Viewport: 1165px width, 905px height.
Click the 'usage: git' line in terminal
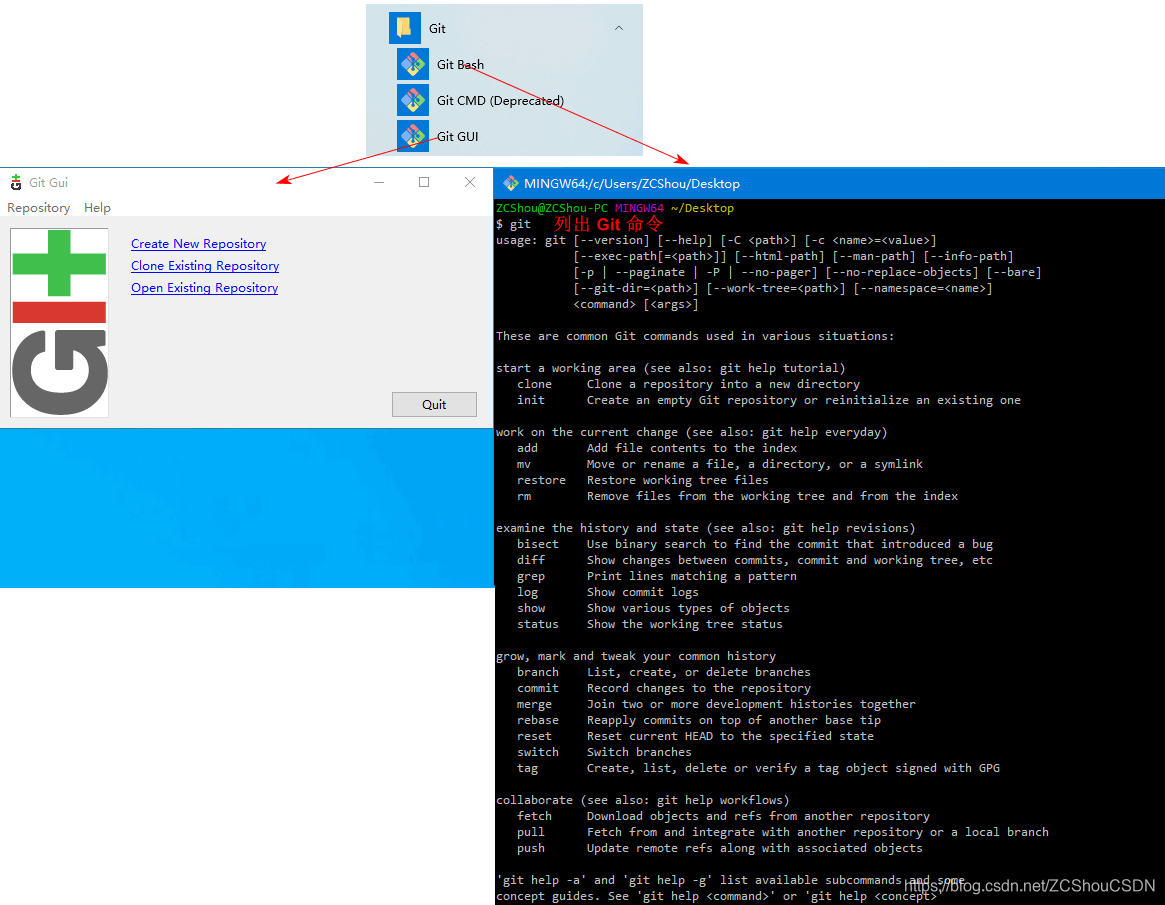pos(716,240)
